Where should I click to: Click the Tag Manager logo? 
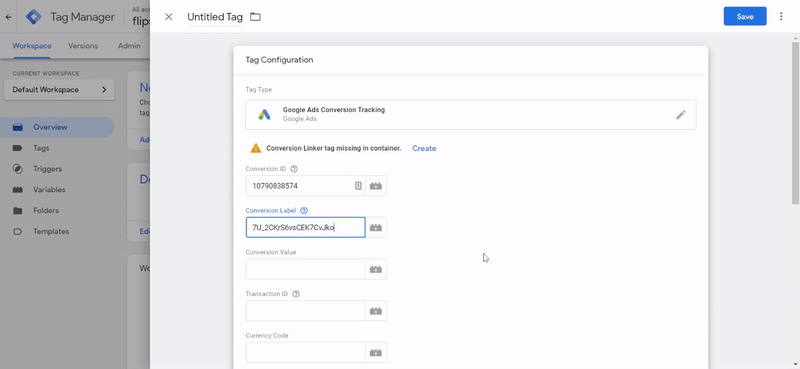point(34,17)
